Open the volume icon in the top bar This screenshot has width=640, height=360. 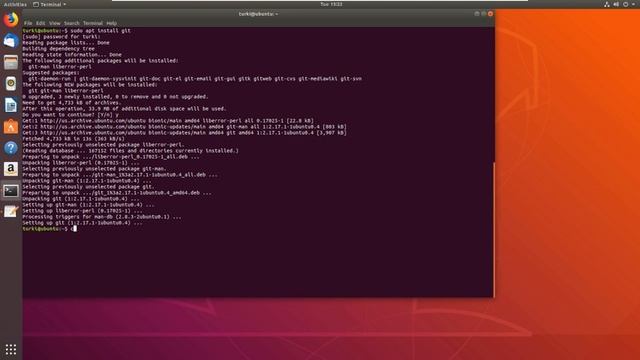616,4
